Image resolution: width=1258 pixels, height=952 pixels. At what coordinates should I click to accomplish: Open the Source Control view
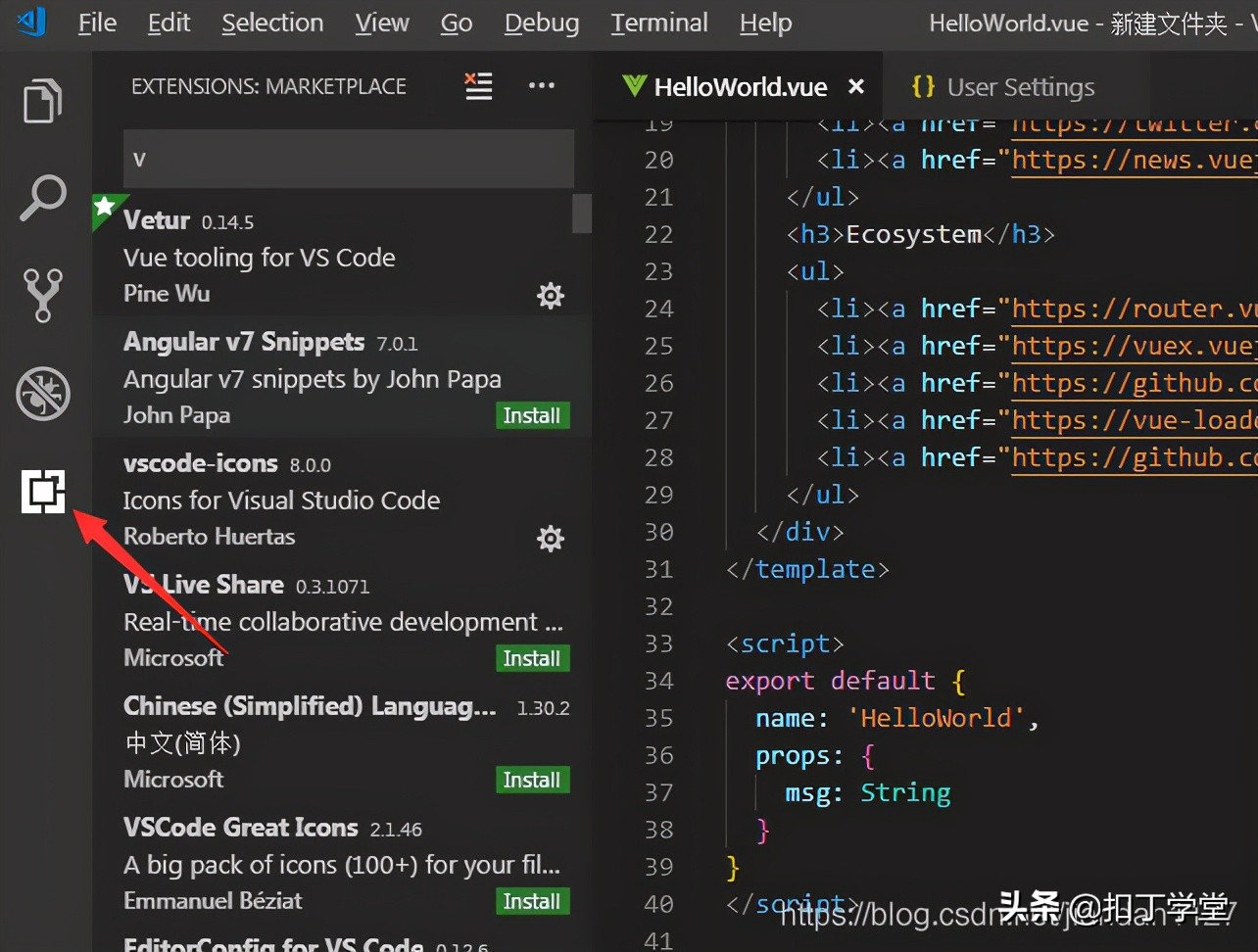(x=43, y=295)
